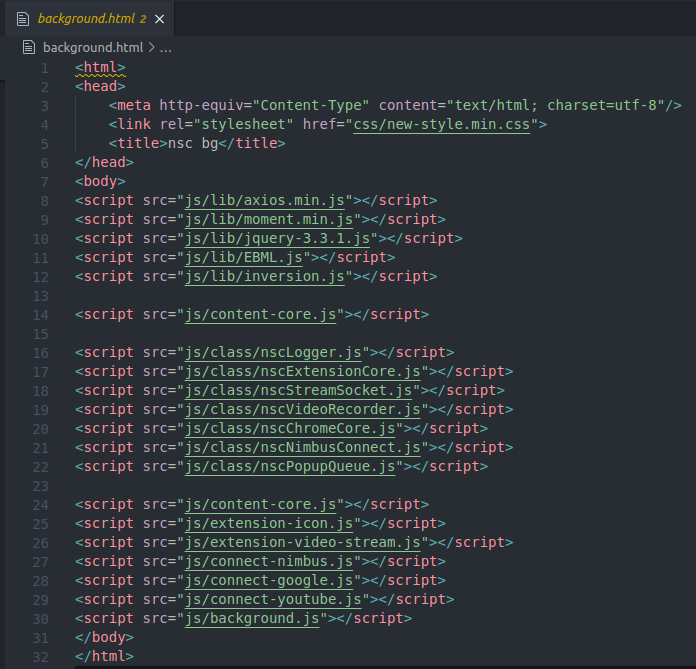Open the js/connect-youtube.js link

[273, 599]
